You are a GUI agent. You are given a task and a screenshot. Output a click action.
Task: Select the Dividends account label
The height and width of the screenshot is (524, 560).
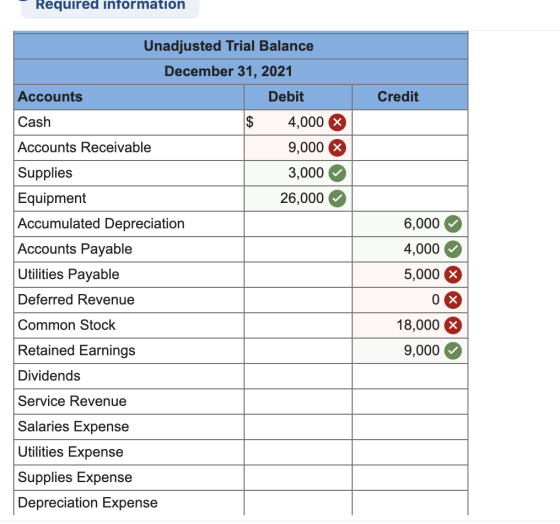[49, 376]
